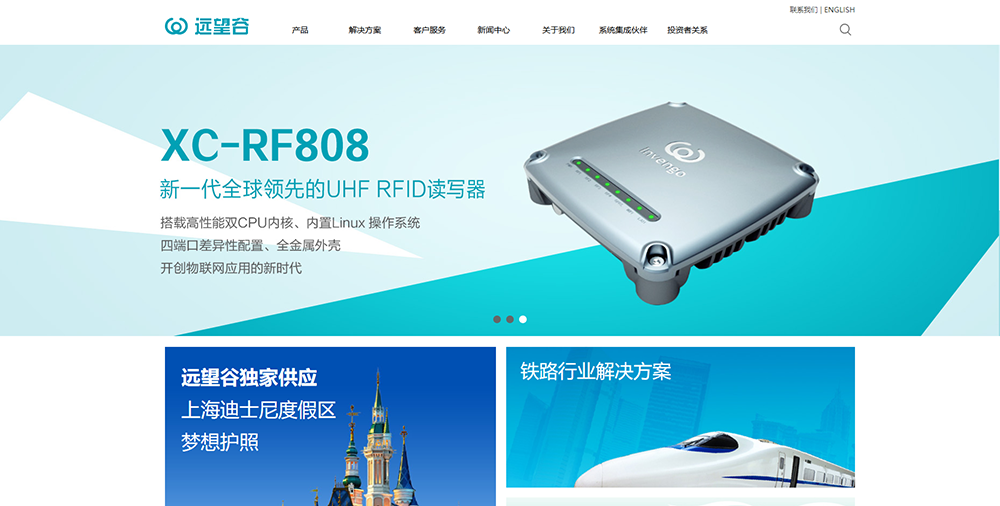This screenshot has width=1000, height=506.
Task: Select the first carousel dot
Action: (x=497, y=319)
